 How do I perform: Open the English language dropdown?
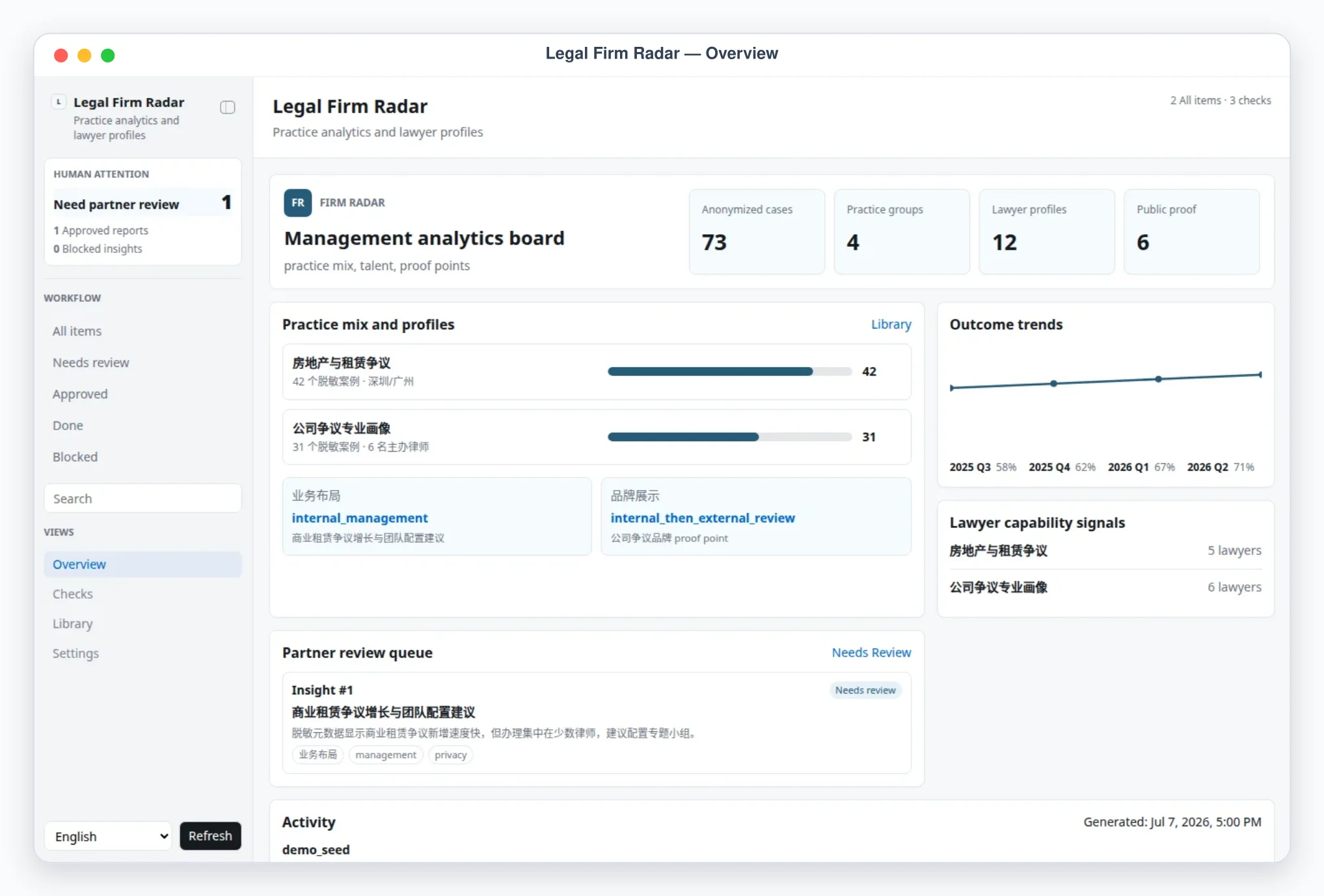tap(108, 836)
